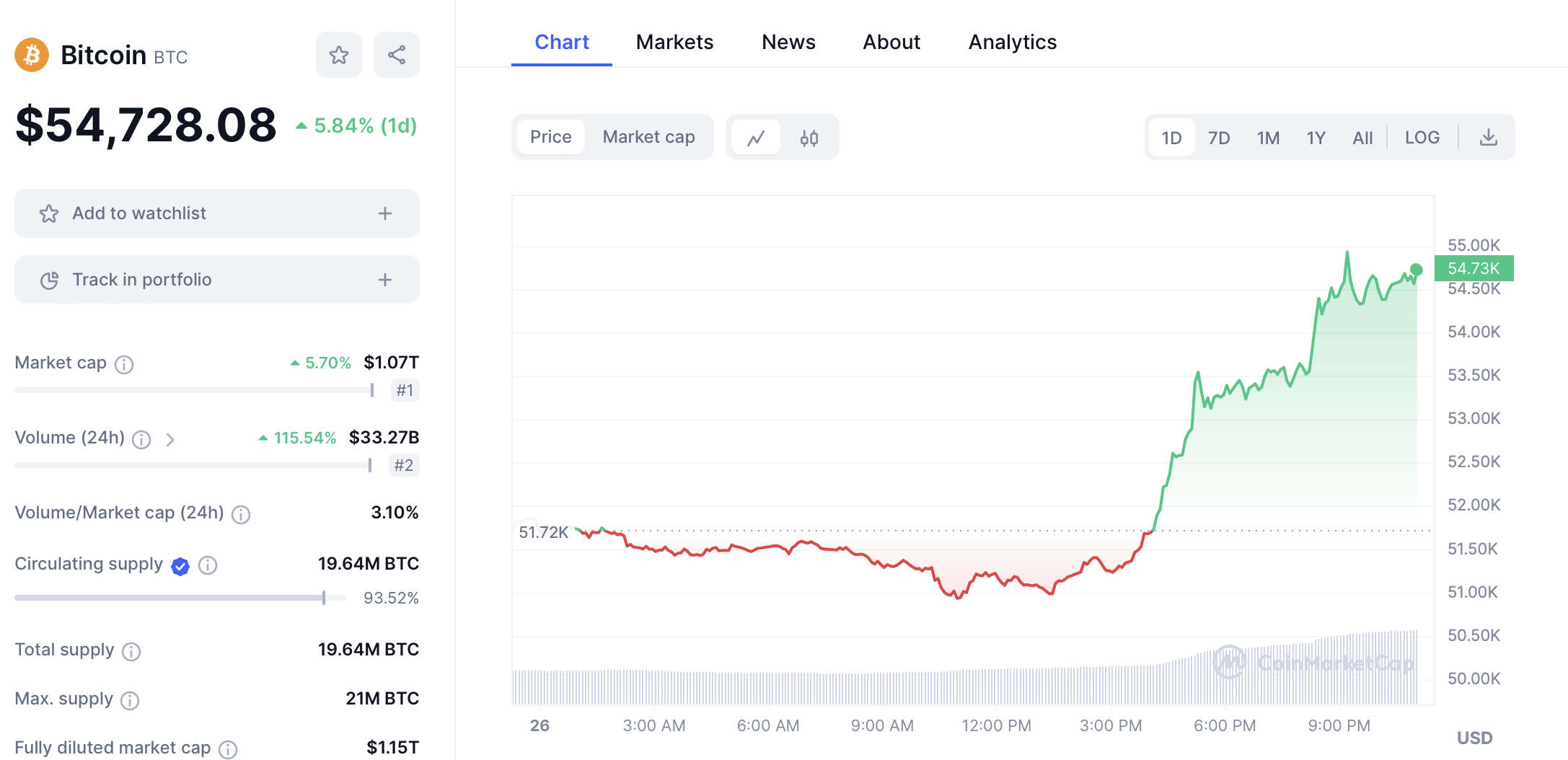Click the Max. supply info icon
This screenshot has width=1568, height=760.
(x=130, y=700)
